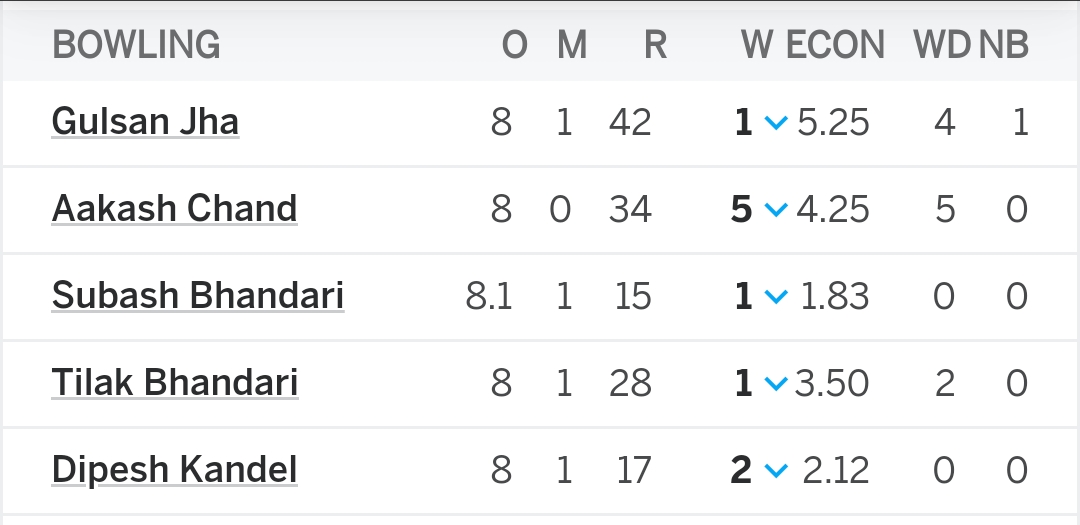
Task: Click Subash Bhandari's 8.1 overs value
Action: coord(489,296)
